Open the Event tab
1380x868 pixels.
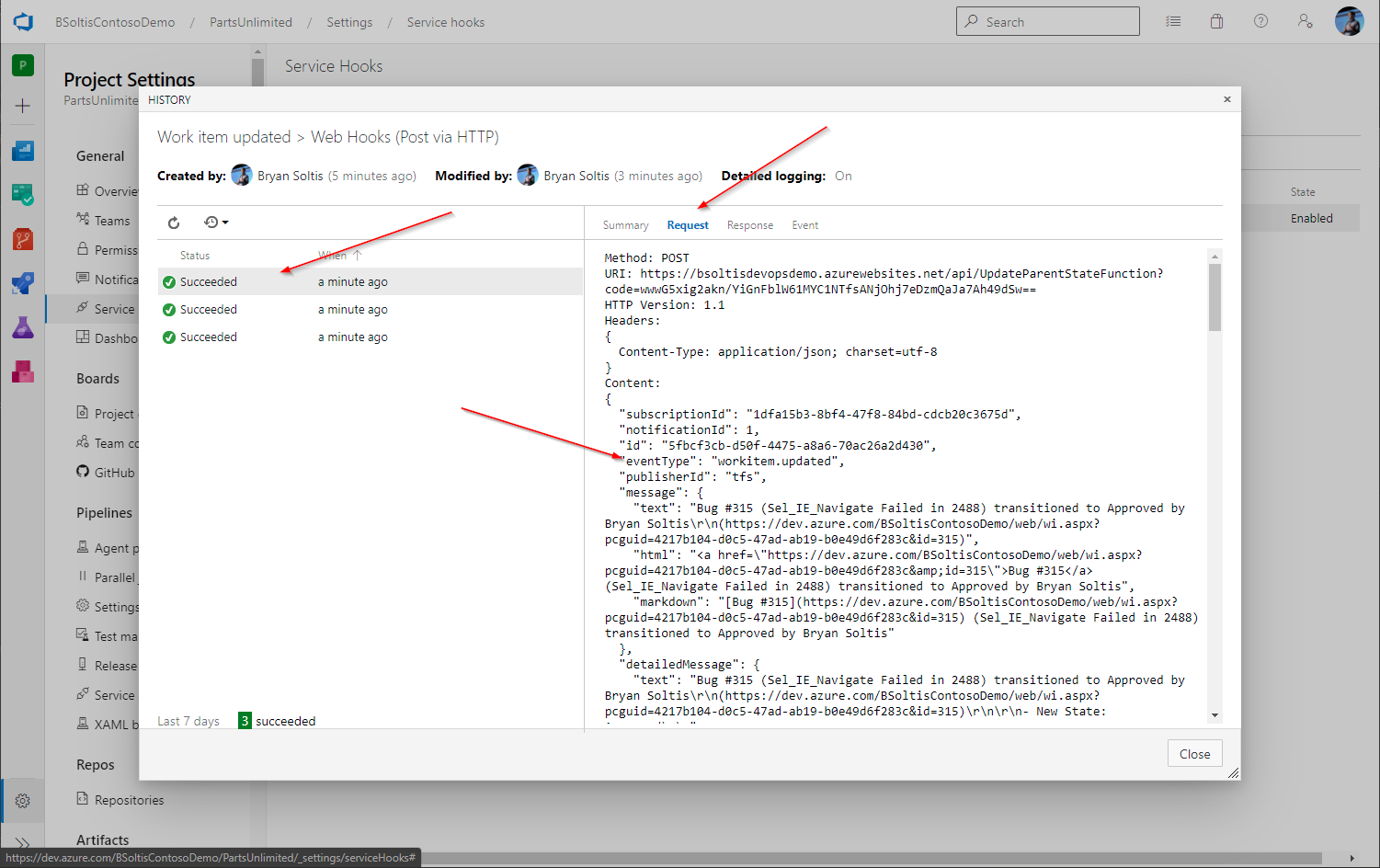click(x=804, y=225)
